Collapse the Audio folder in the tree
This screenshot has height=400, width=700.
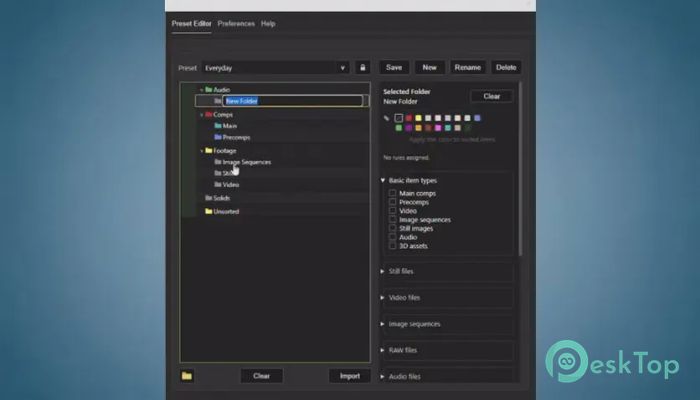click(201, 90)
